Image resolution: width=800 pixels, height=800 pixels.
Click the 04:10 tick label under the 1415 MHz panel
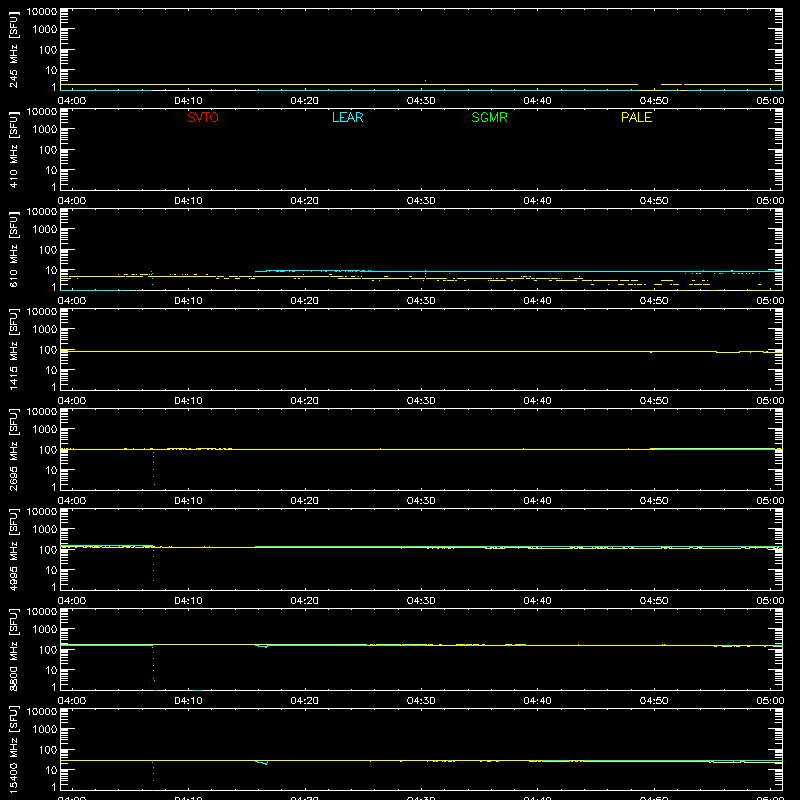(188, 401)
